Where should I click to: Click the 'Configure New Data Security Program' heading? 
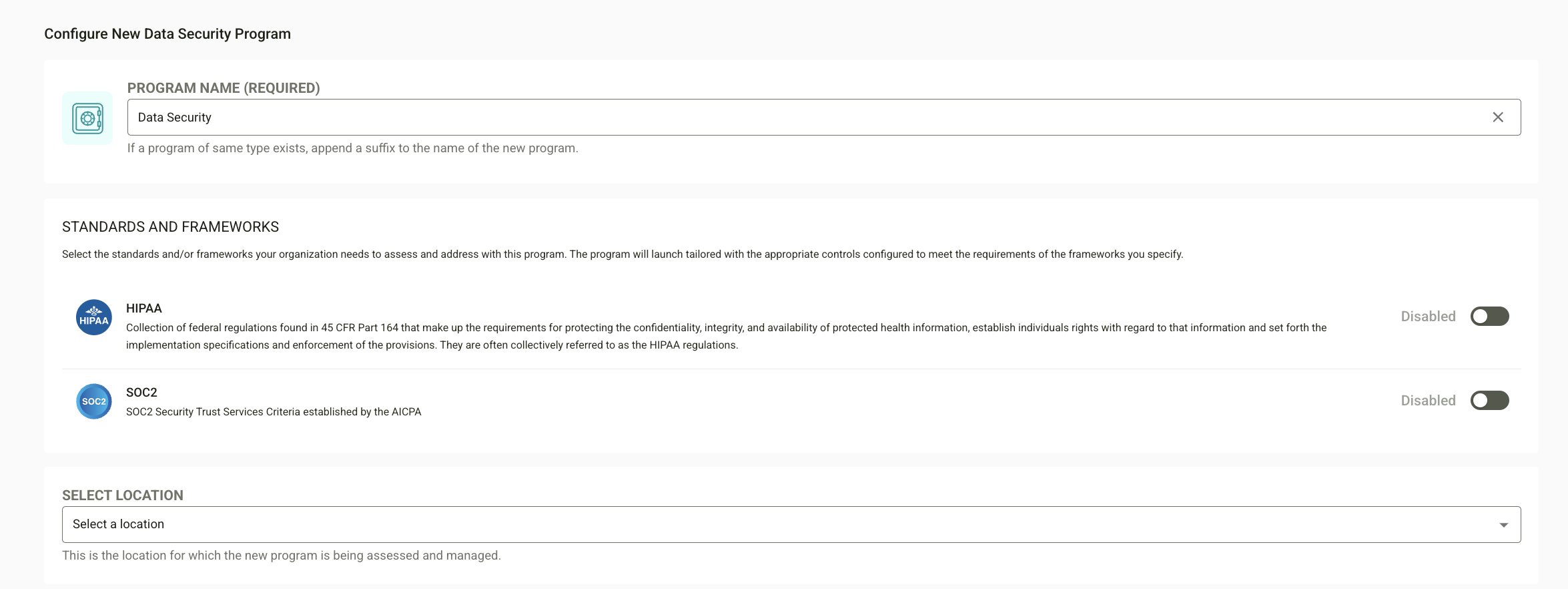click(x=167, y=34)
